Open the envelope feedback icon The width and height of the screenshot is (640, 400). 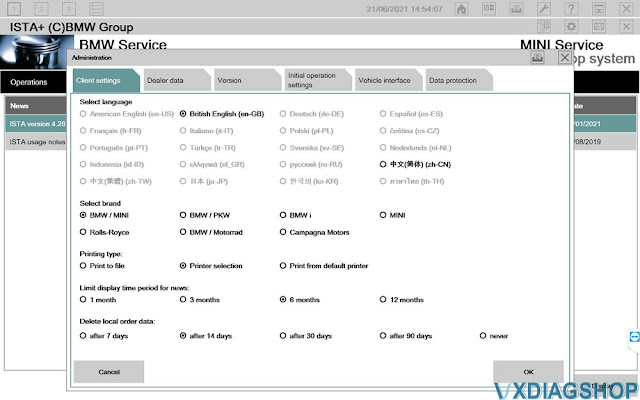click(599, 27)
